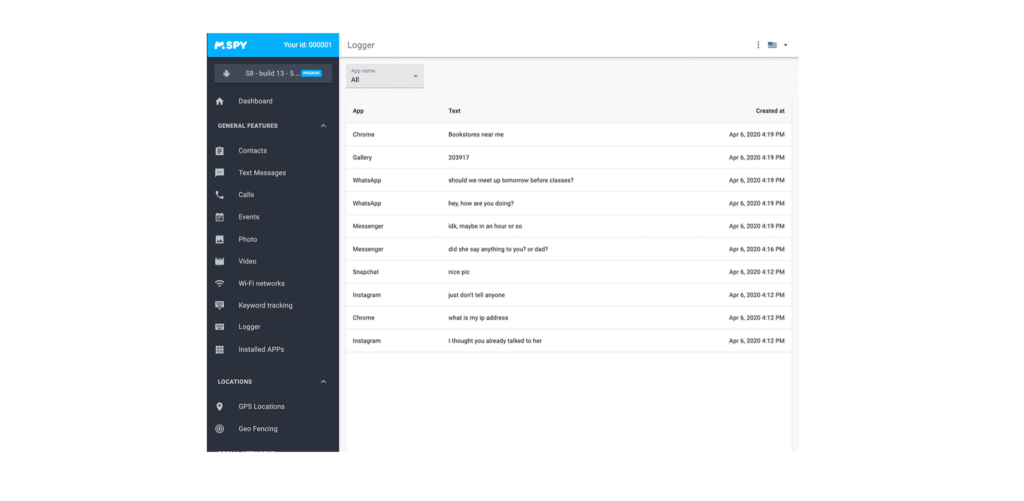Open the App name filter dropdown
The height and width of the screenshot is (501, 1024).
[x=385, y=76]
